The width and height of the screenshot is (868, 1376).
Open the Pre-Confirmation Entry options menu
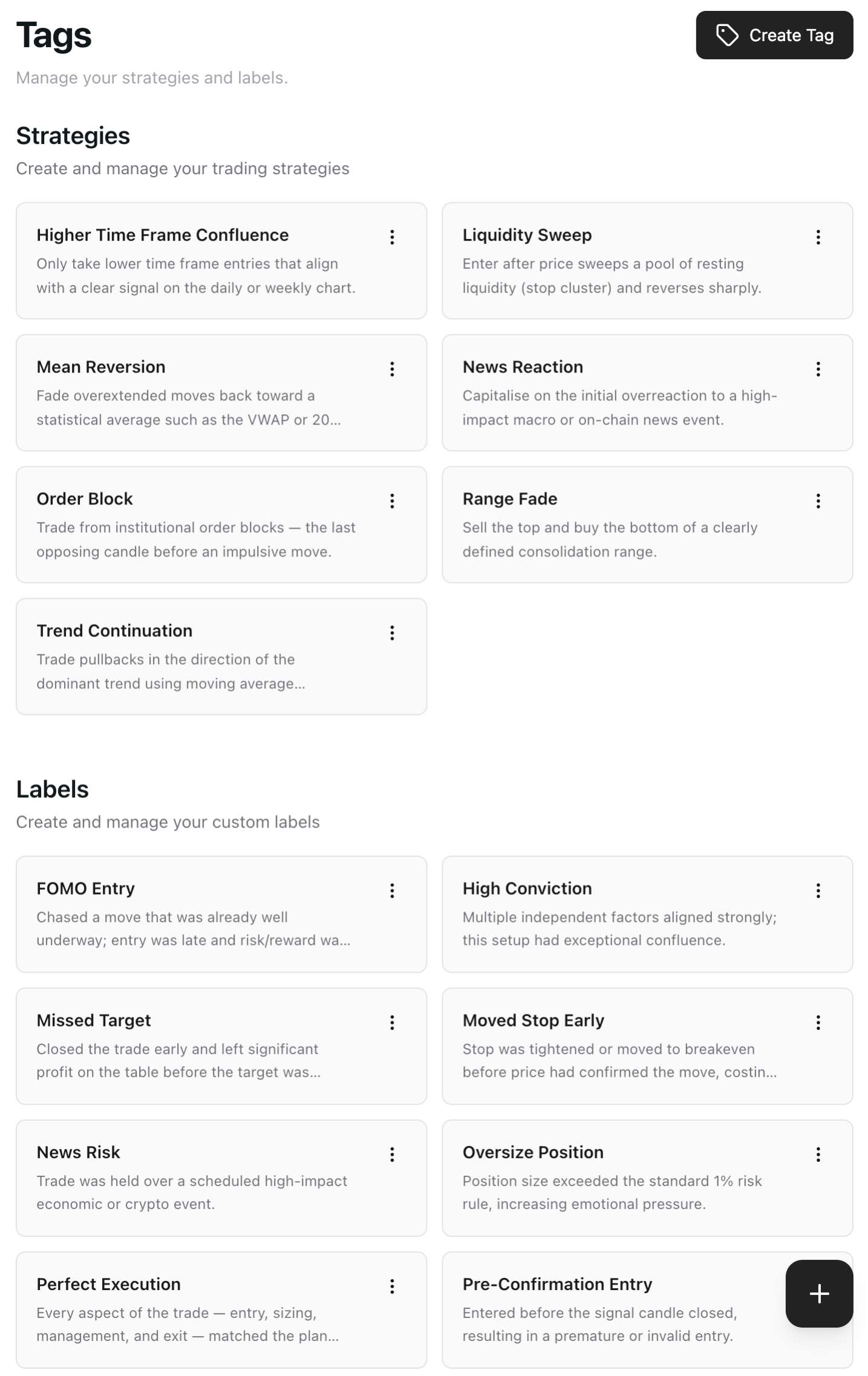(818, 1286)
